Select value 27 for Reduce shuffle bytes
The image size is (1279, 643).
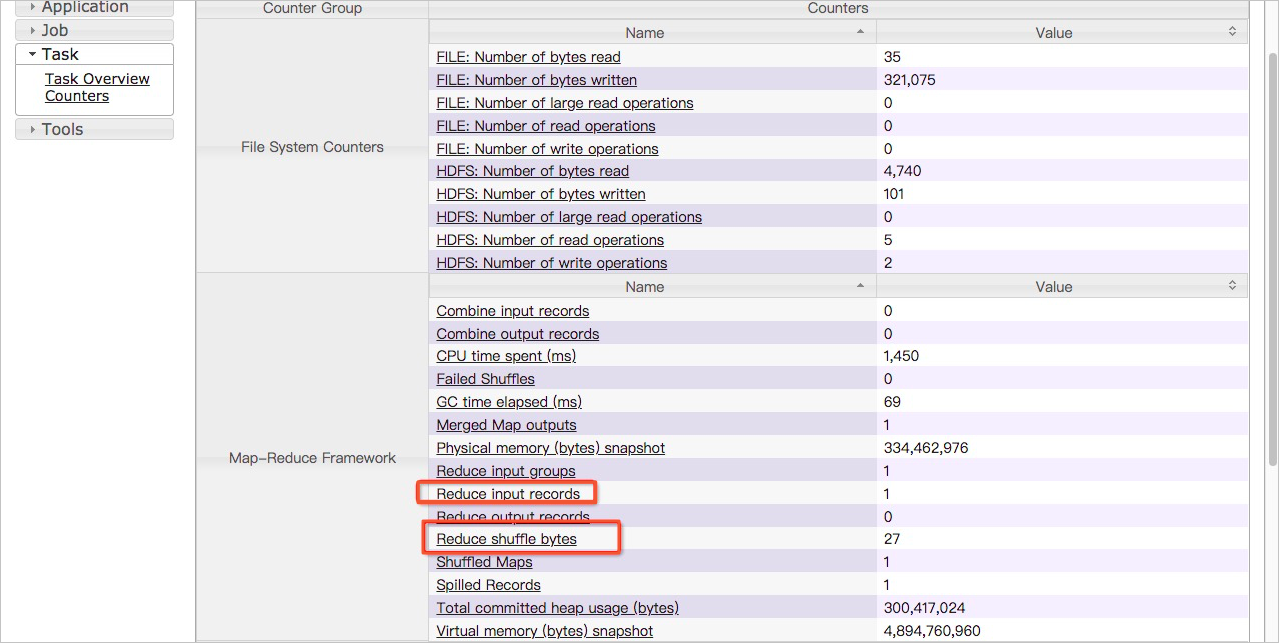tap(892, 539)
